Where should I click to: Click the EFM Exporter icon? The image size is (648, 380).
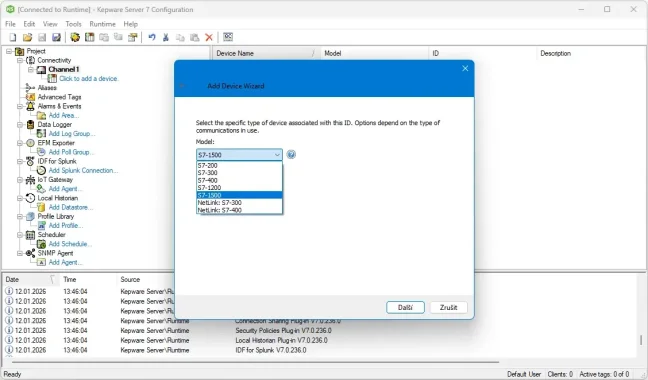(x=30, y=143)
